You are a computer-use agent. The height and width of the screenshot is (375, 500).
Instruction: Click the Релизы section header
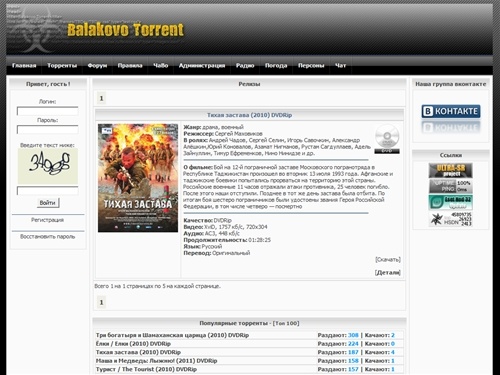click(249, 84)
